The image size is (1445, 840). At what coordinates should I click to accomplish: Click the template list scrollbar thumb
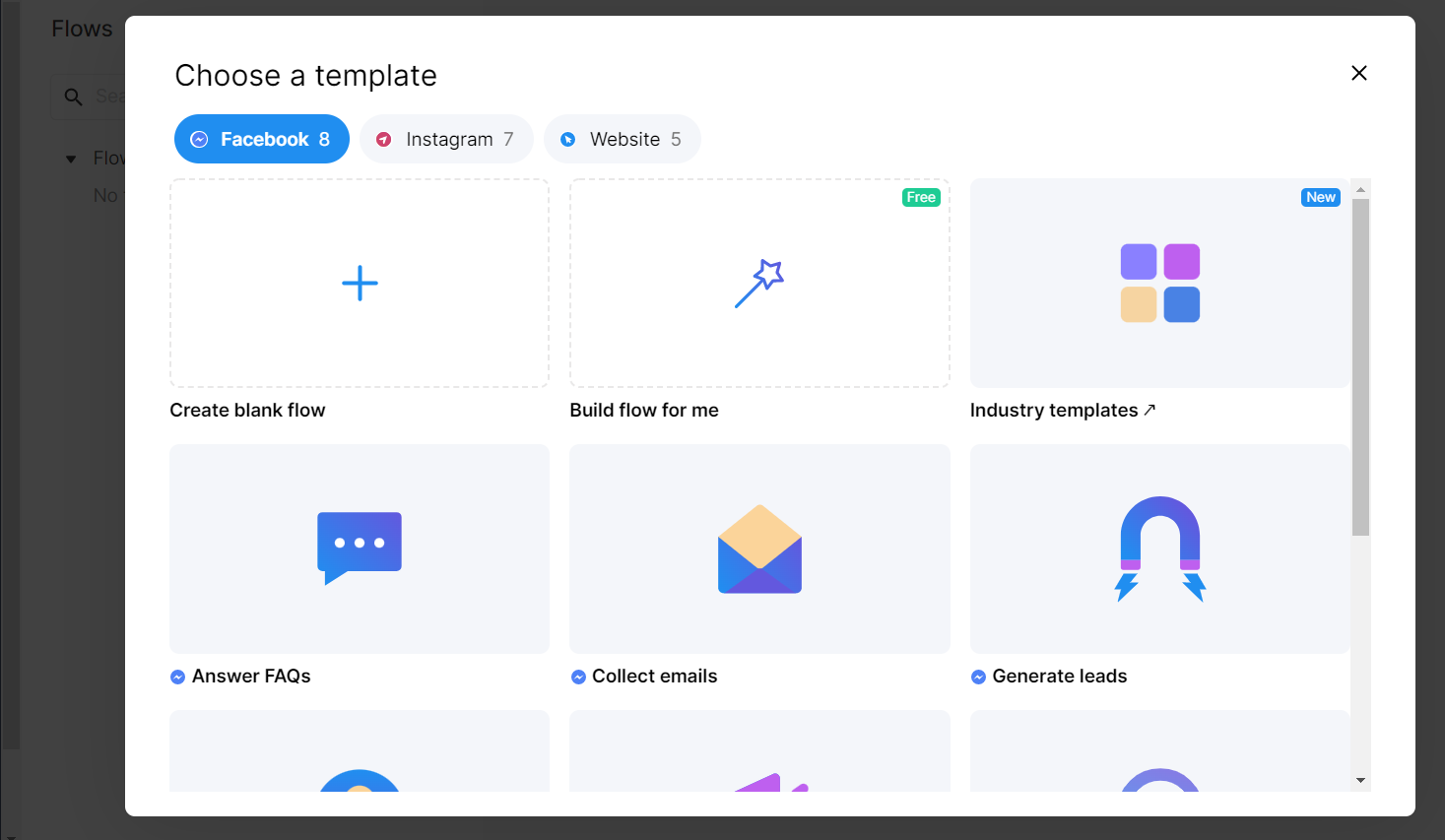1360,366
